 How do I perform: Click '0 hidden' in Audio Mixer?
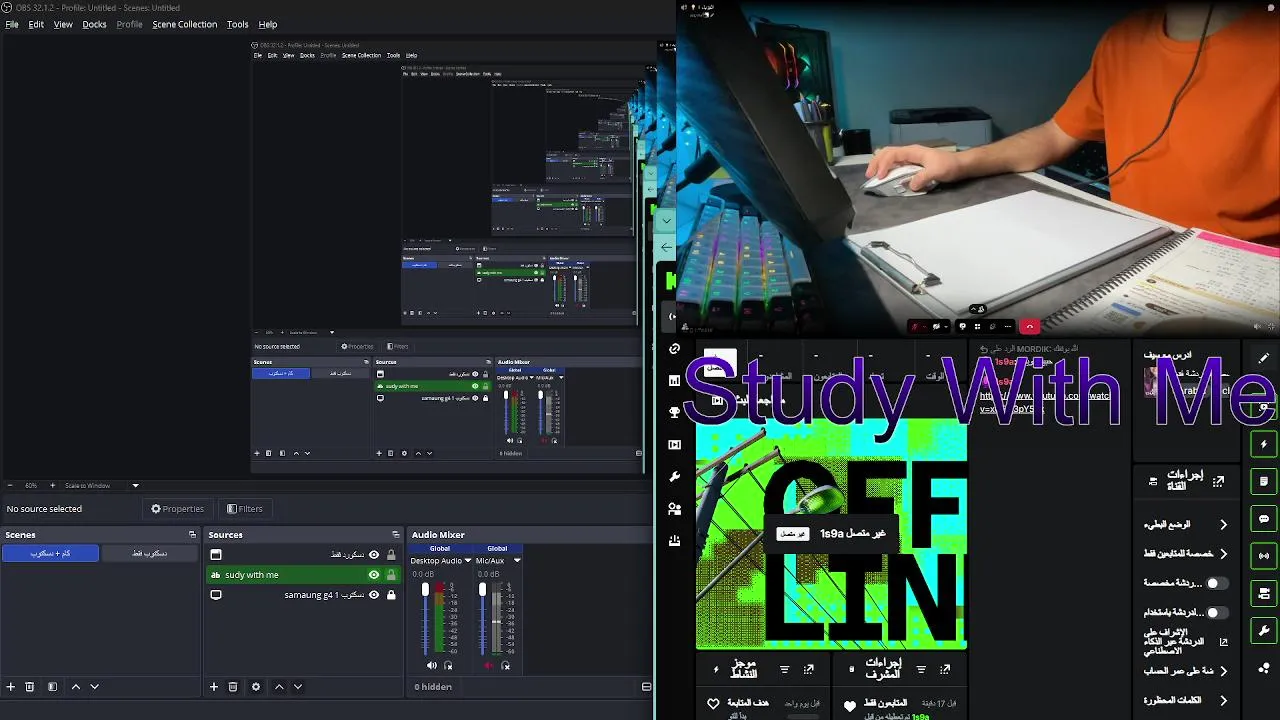(433, 687)
